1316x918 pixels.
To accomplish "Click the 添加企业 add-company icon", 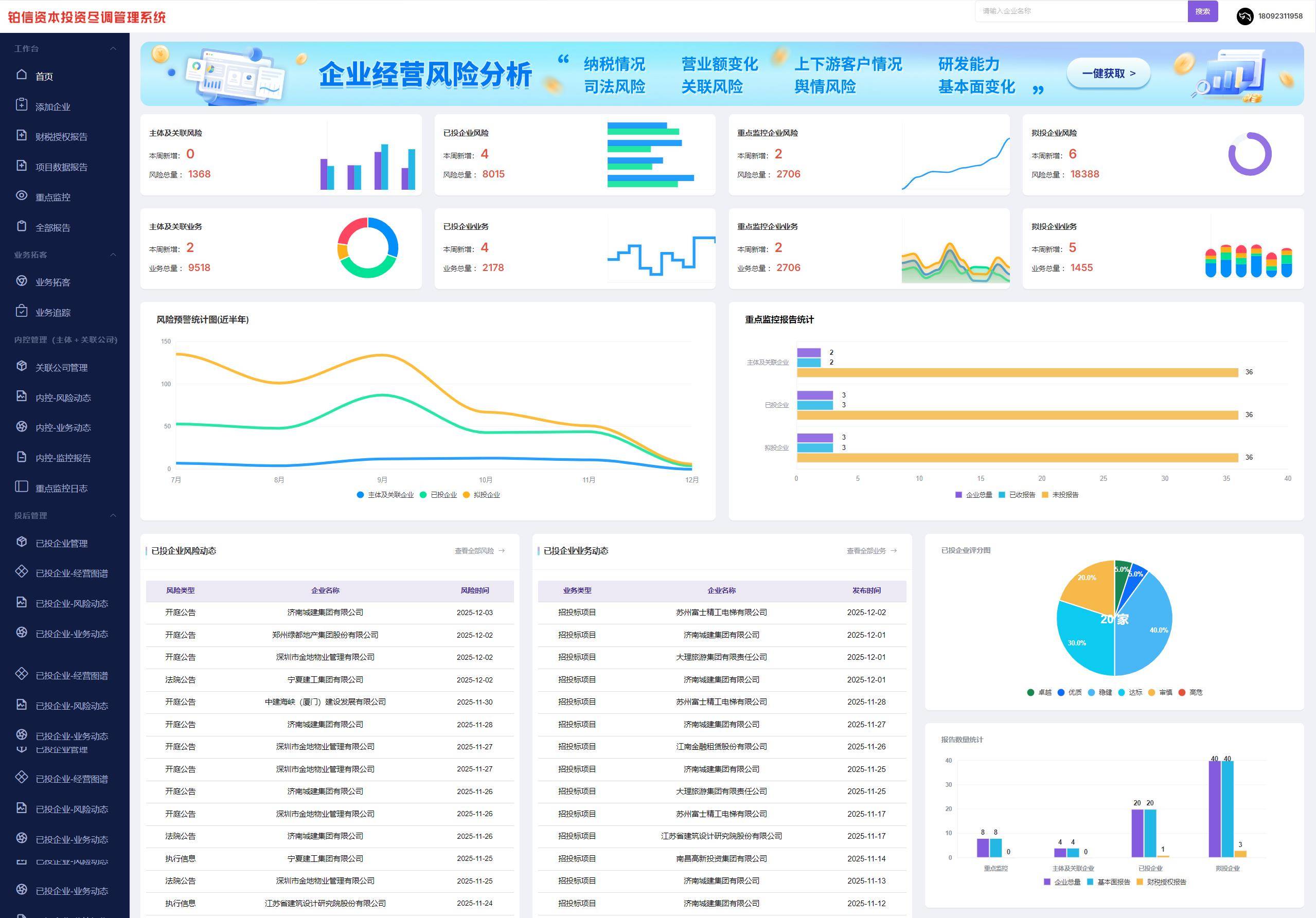I will [22, 105].
